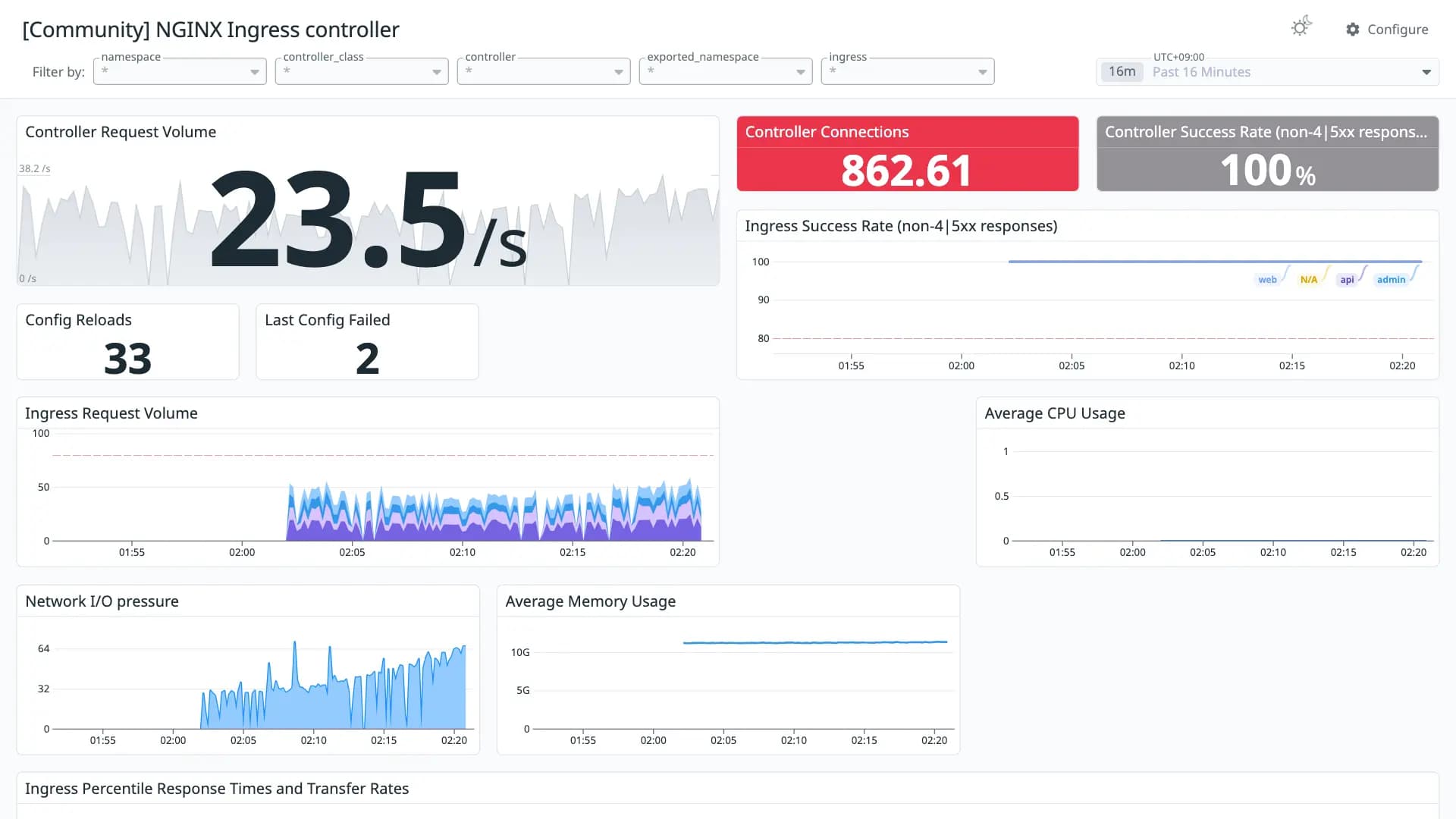
Task: Click the Ingress Success Rate widget title
Action: pyautogui.click(x=901, y=226)
